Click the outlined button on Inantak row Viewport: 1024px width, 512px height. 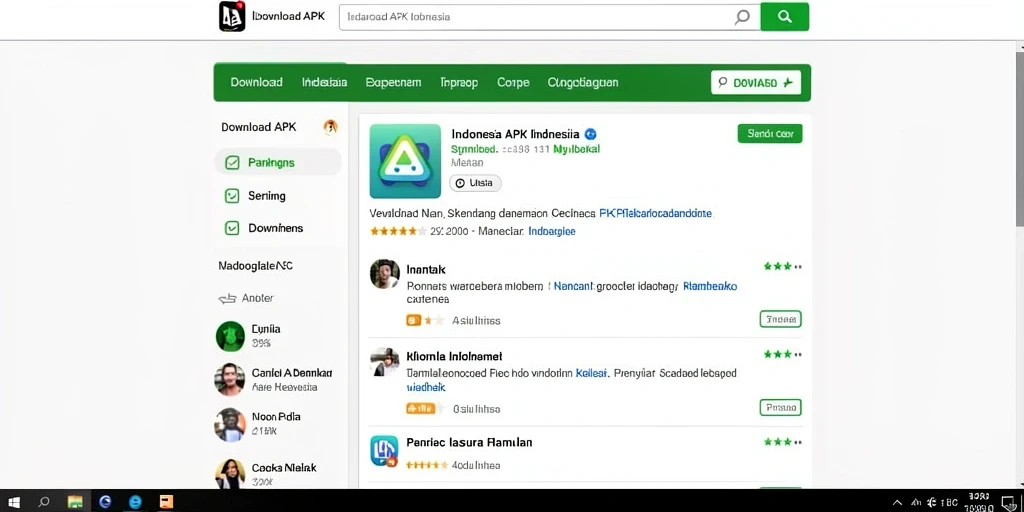[780, 319]
